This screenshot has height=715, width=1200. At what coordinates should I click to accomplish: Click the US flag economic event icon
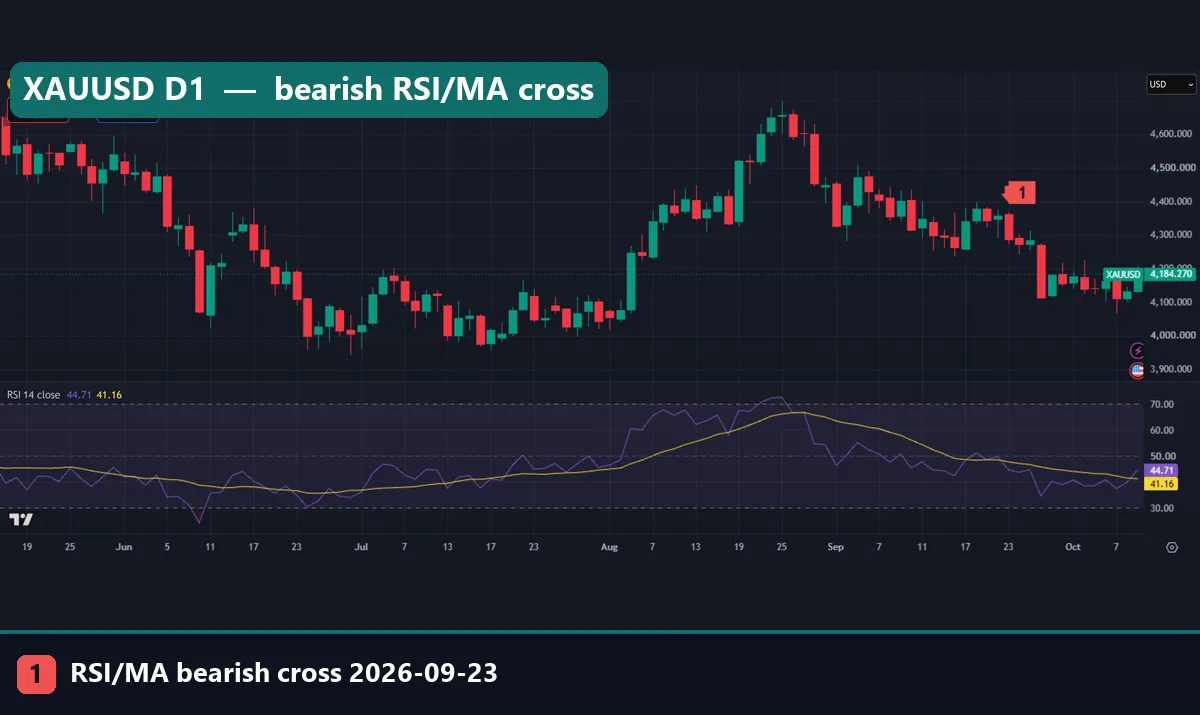(x=1137, y=370)
